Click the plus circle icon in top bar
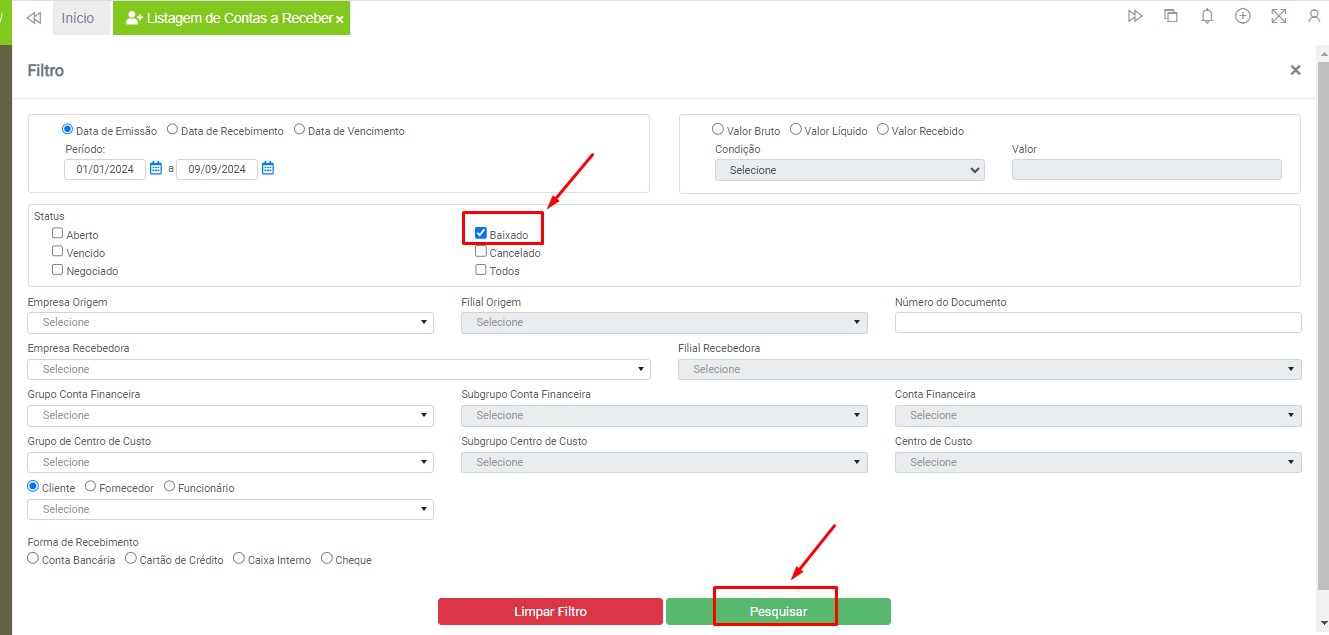1329x635 pixels. (1243, 16)
